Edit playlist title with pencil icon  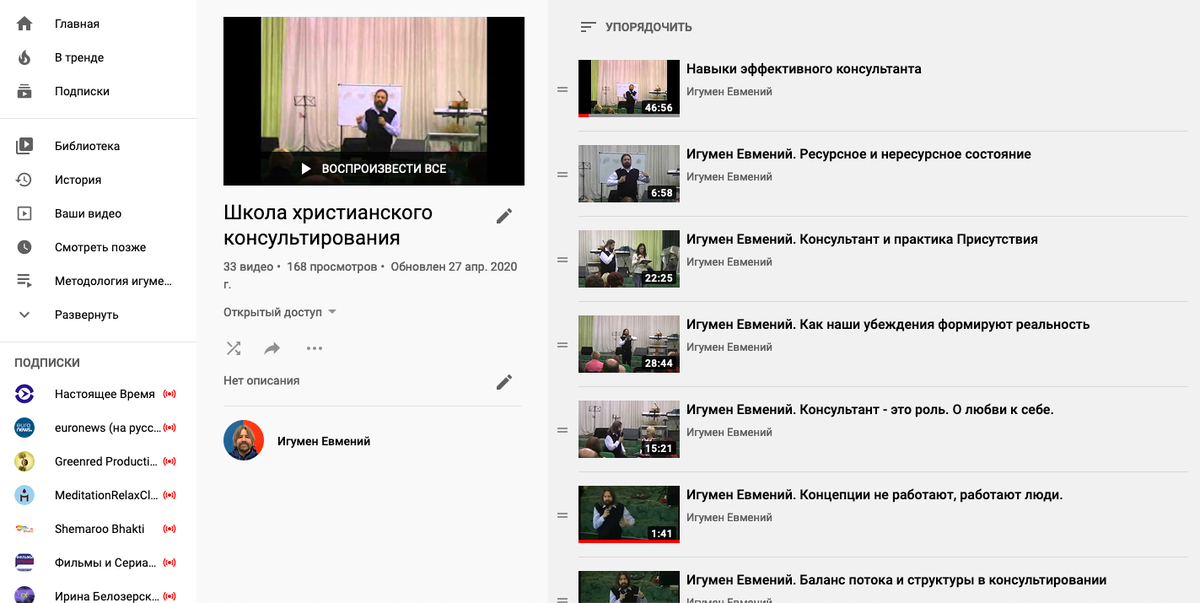[x=504, y=216]
